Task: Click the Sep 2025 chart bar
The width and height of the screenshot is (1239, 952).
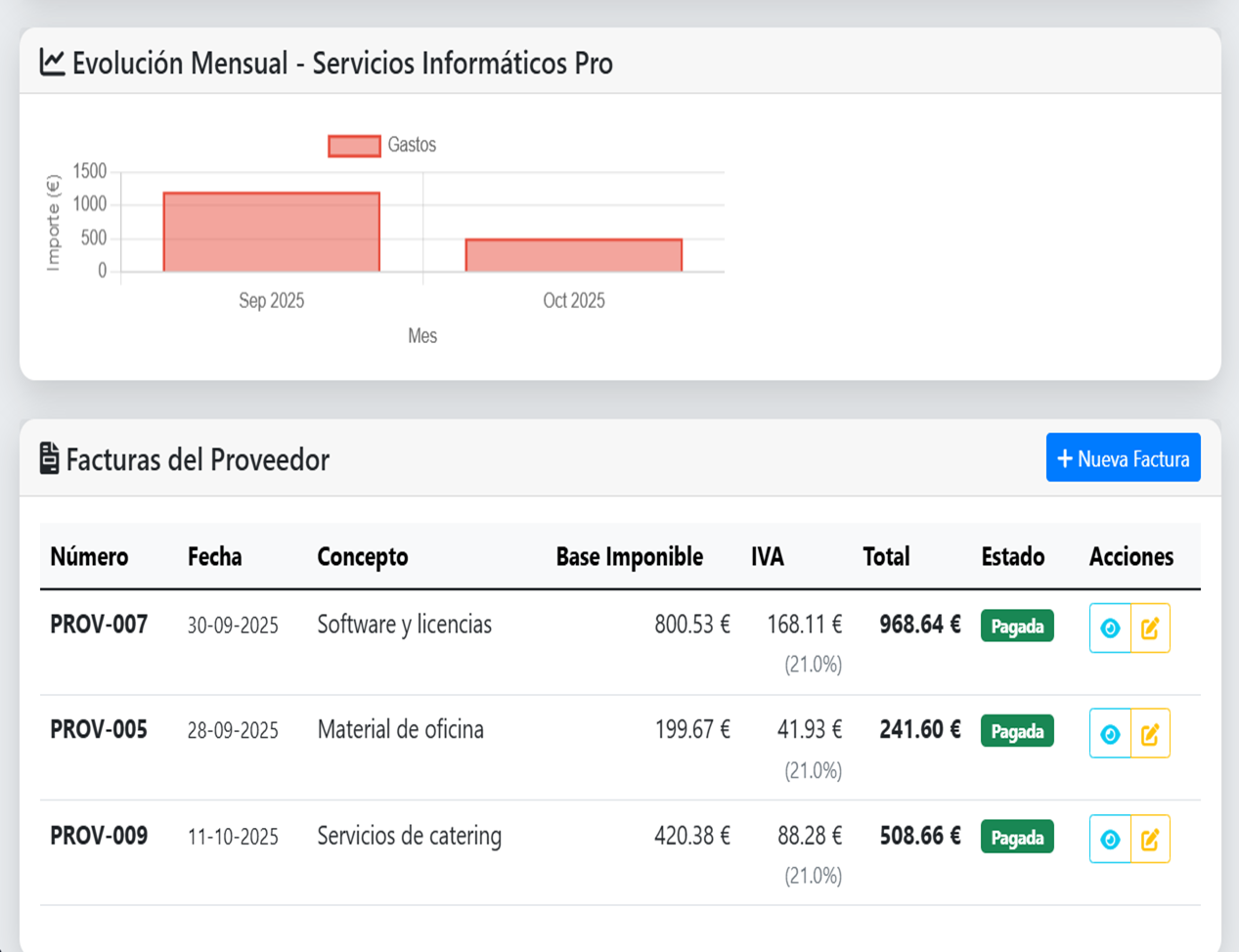Action: pos(271,233)
